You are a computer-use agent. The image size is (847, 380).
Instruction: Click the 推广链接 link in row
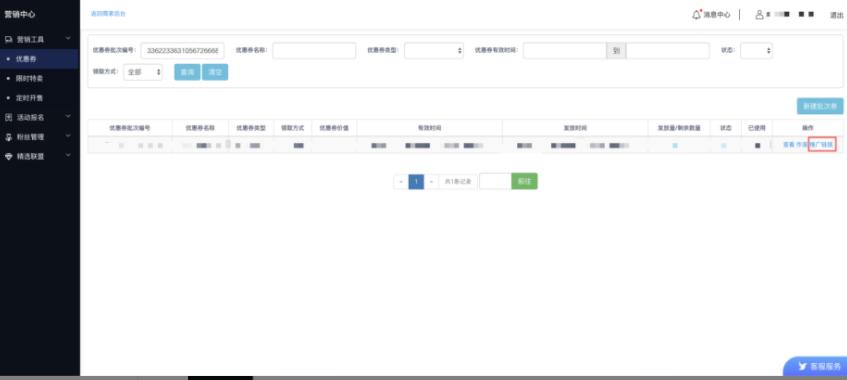(822, 145)
